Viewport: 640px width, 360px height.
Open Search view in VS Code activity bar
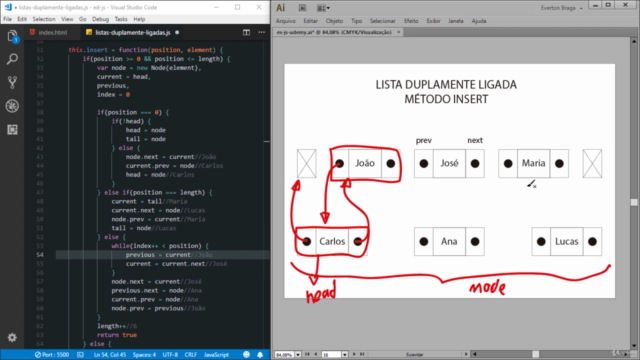tap(12, 59)
